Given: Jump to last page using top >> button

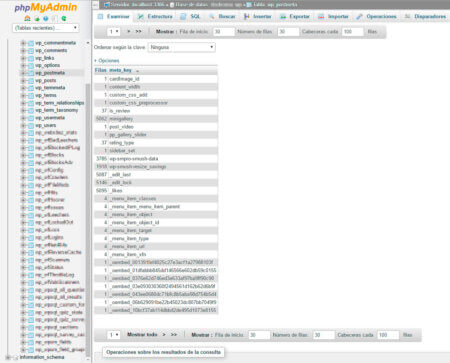Looking at the screenshot, I should pyautogui.click(x=138, y=32).
